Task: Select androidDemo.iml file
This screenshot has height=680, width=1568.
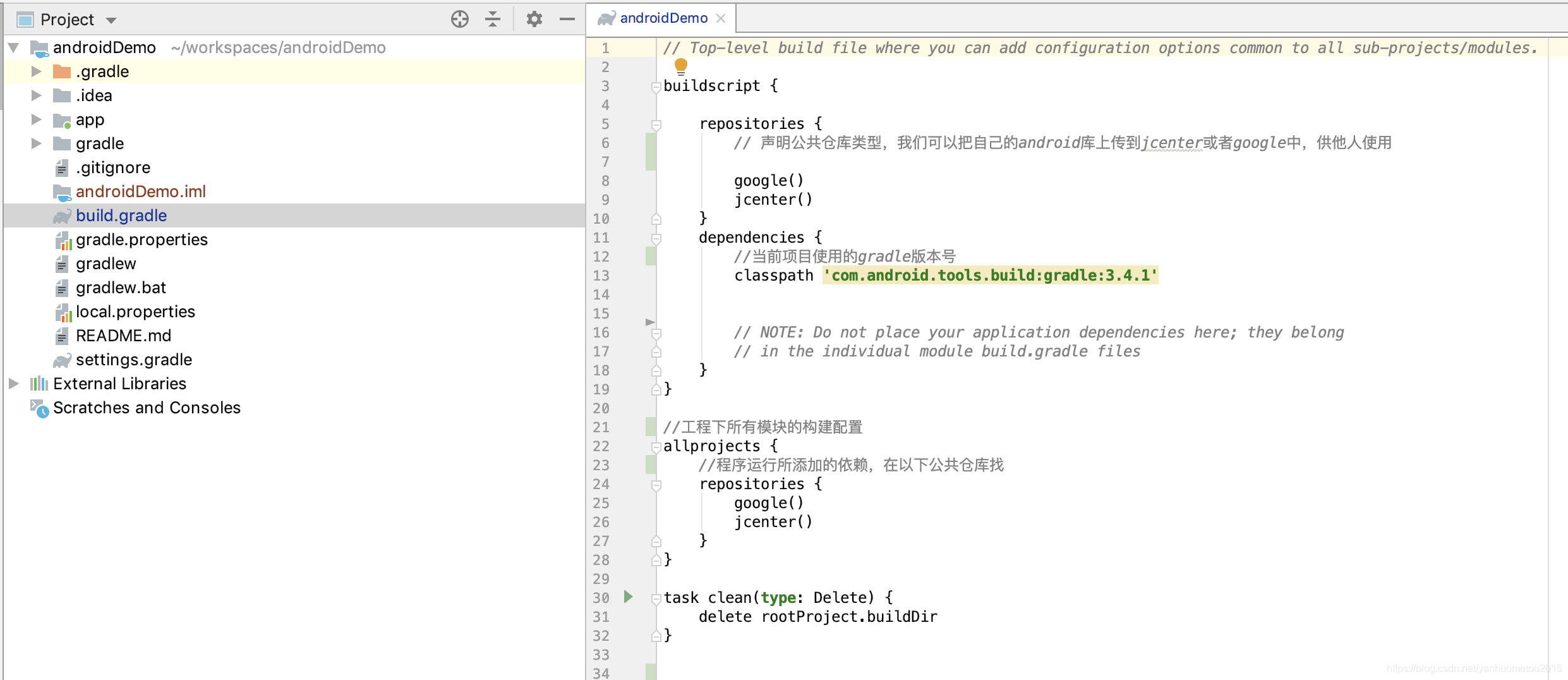Action: point(141,191)
